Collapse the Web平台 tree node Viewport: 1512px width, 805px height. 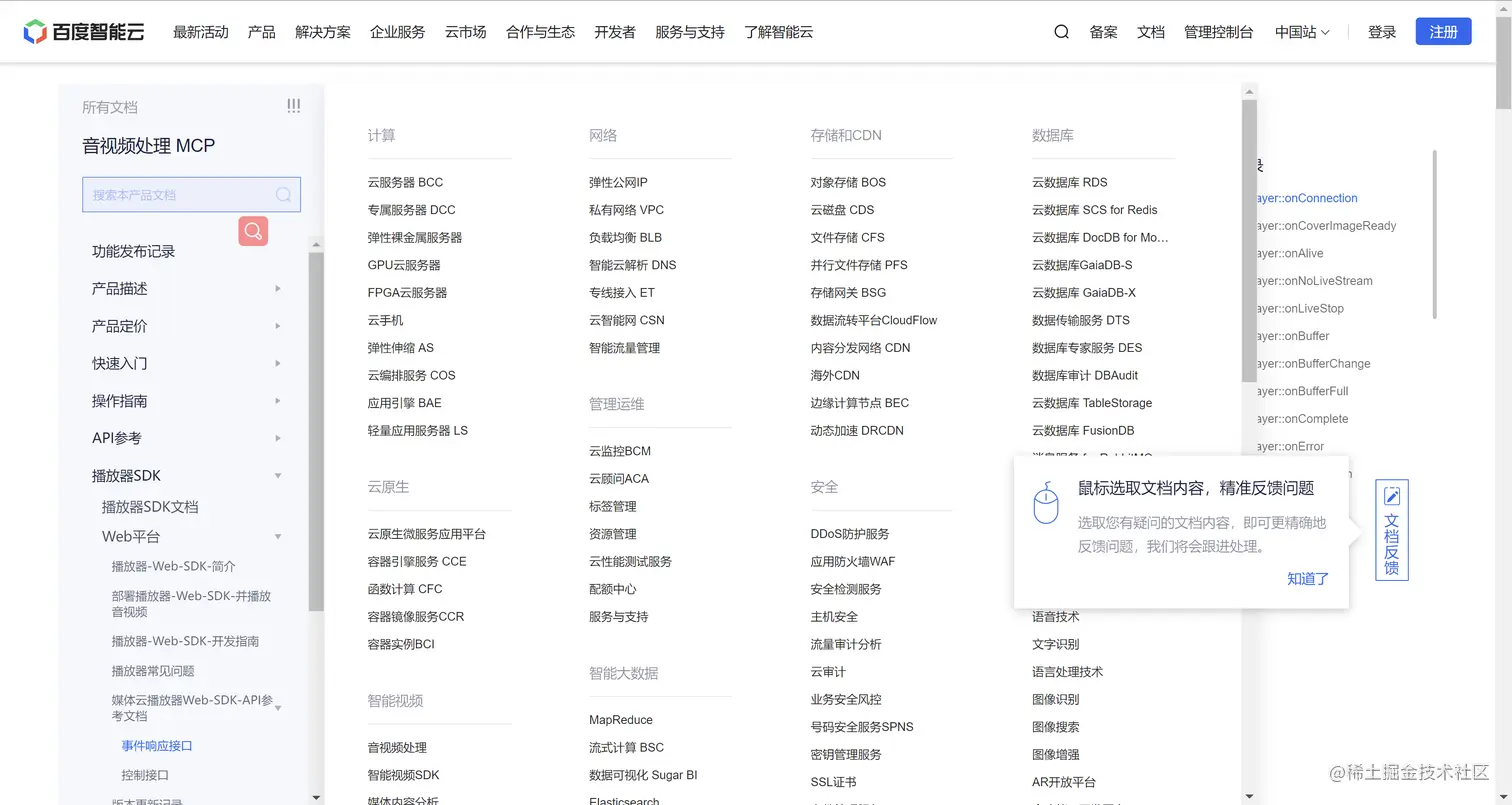[278, 537]
